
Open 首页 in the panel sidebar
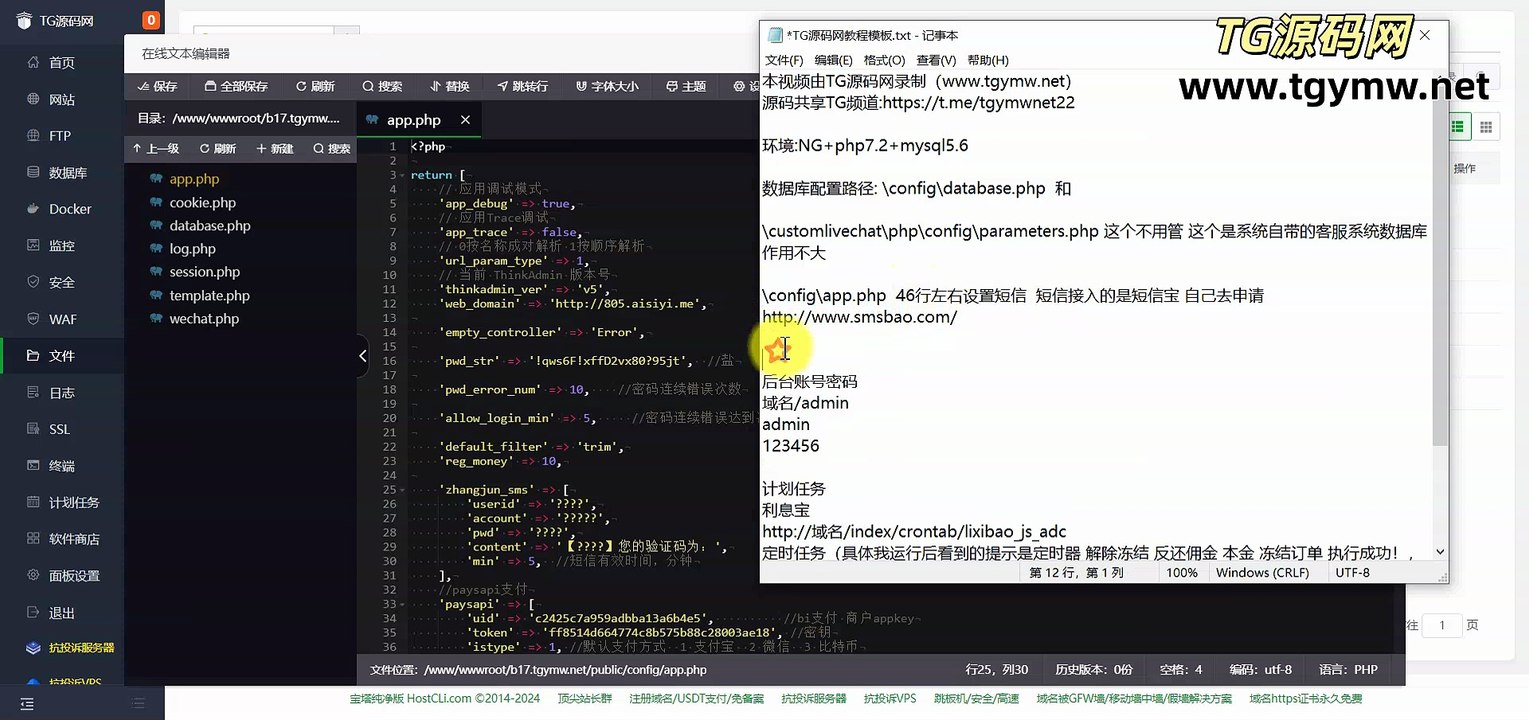coord(62,63)
